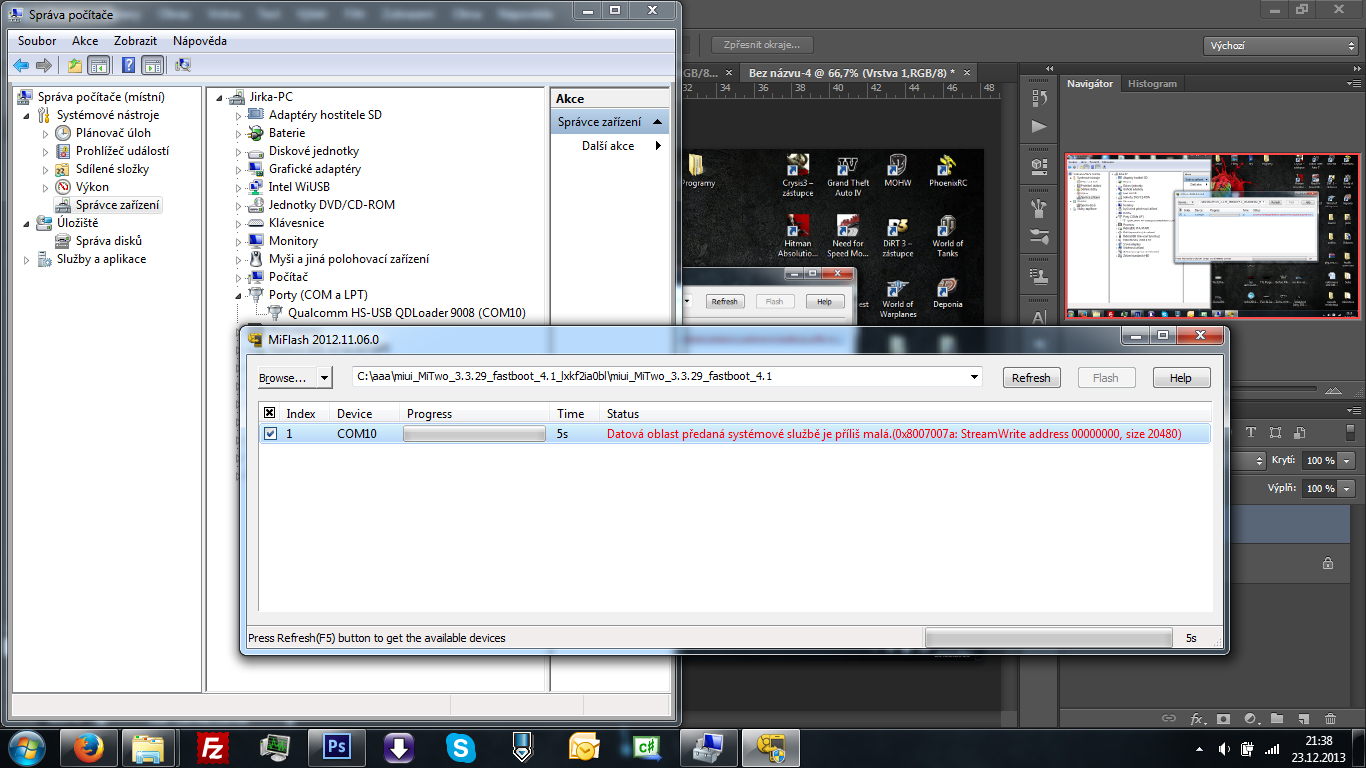Viewport: 1366px width, 768px height.
Task: Open Photoshop Actions play icon panel
Action: (x=1039, y=126)
